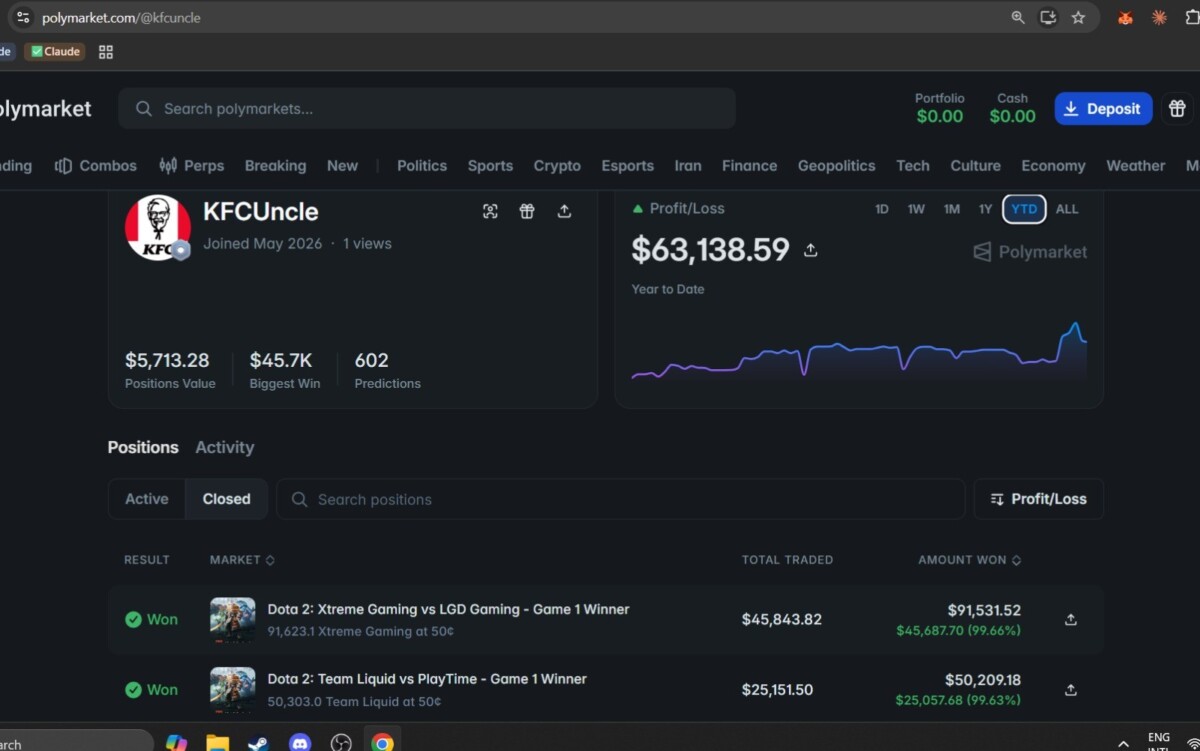Click the install app icon in address bar

tap(1048, 17)
